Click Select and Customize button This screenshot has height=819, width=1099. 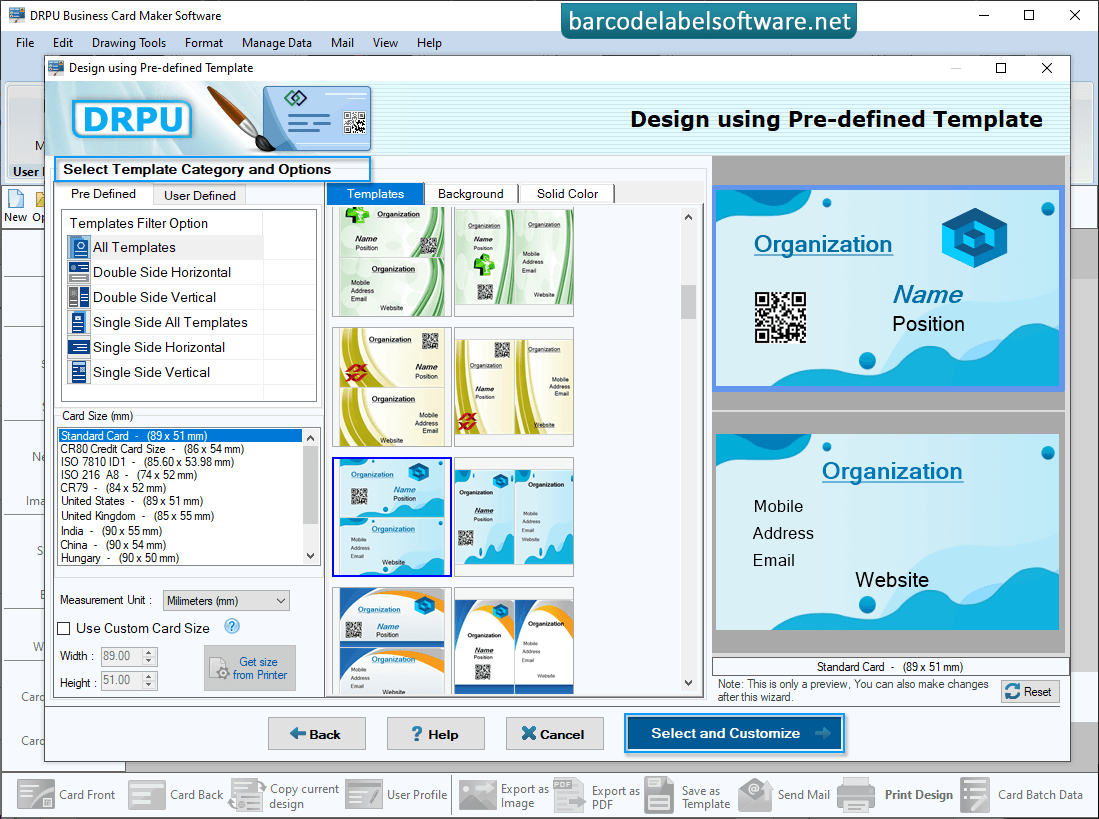[x=734, y=733]
